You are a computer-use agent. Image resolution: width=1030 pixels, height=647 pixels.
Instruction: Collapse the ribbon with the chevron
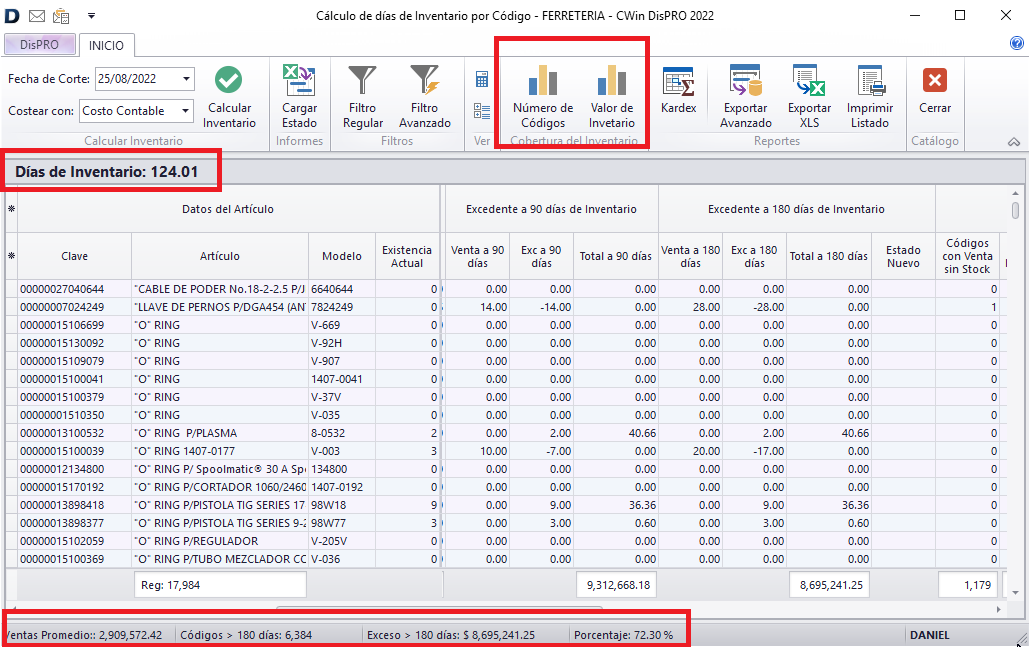1015,141
